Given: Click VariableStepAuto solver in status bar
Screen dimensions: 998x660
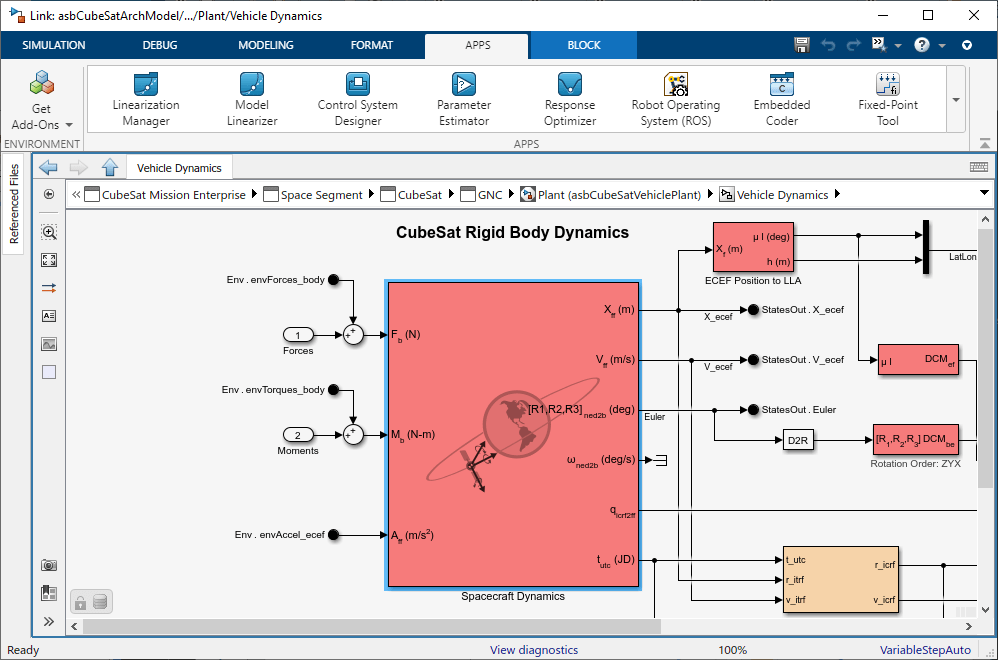Looking at the screenshot, I should pyautogui.click(x=925, y=650).
